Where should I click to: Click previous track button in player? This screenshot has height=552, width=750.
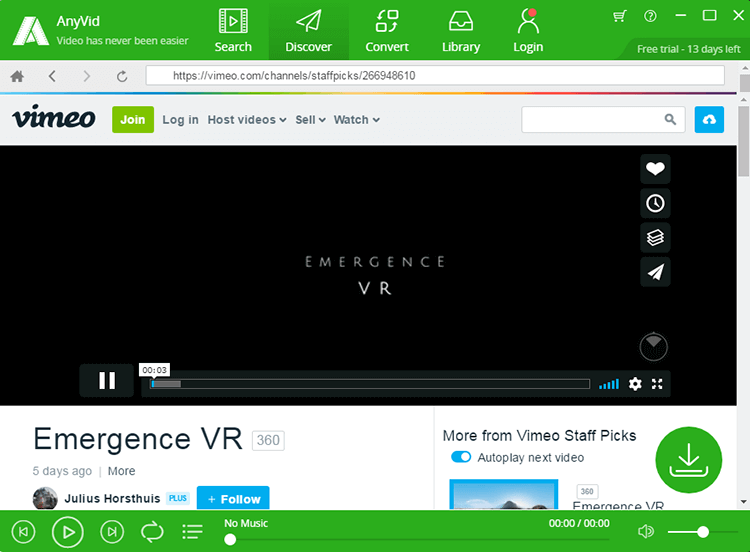click(x=23, y=531)
